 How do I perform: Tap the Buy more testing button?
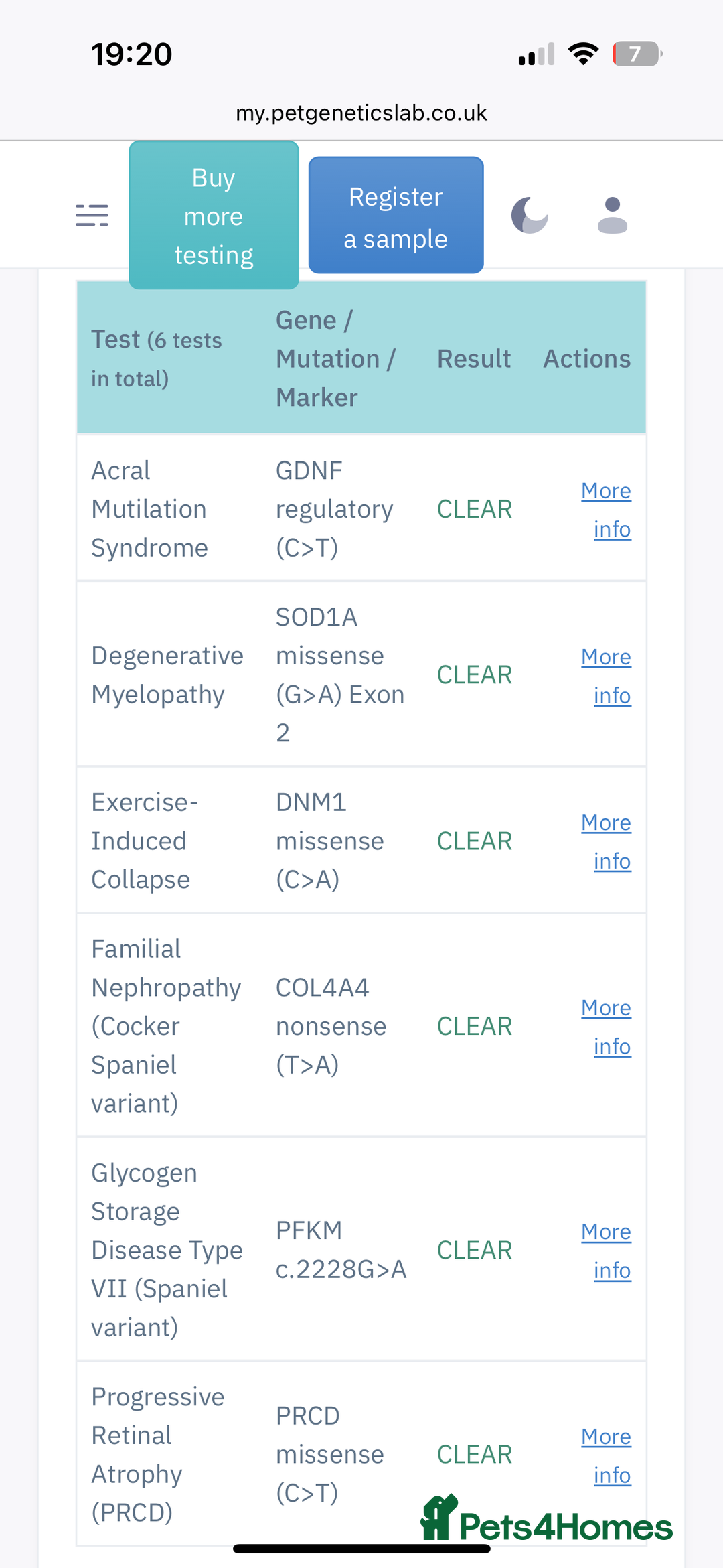tap(214, 216)
